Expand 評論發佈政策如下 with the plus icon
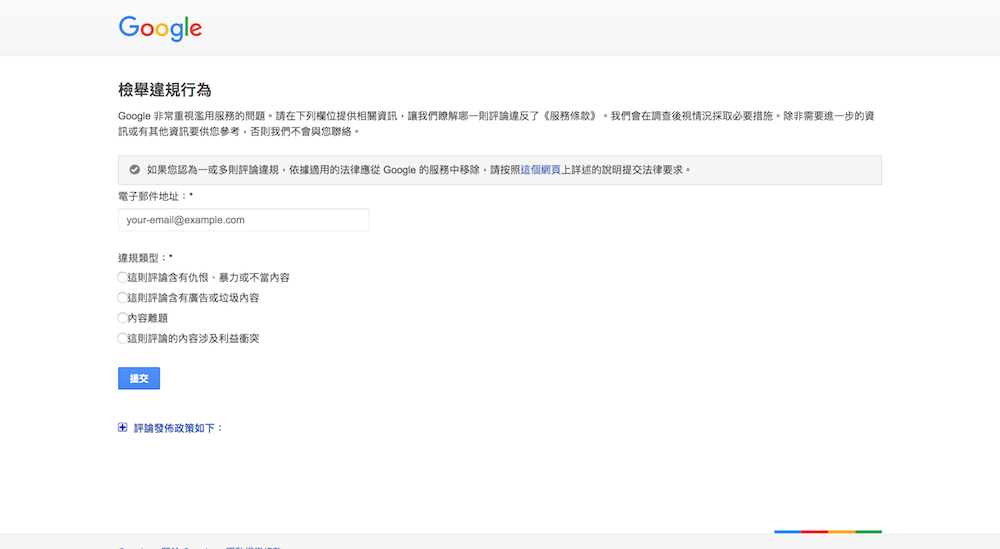Image resolution: width=1000 pixels, height=549 pixels. (122, 427)
